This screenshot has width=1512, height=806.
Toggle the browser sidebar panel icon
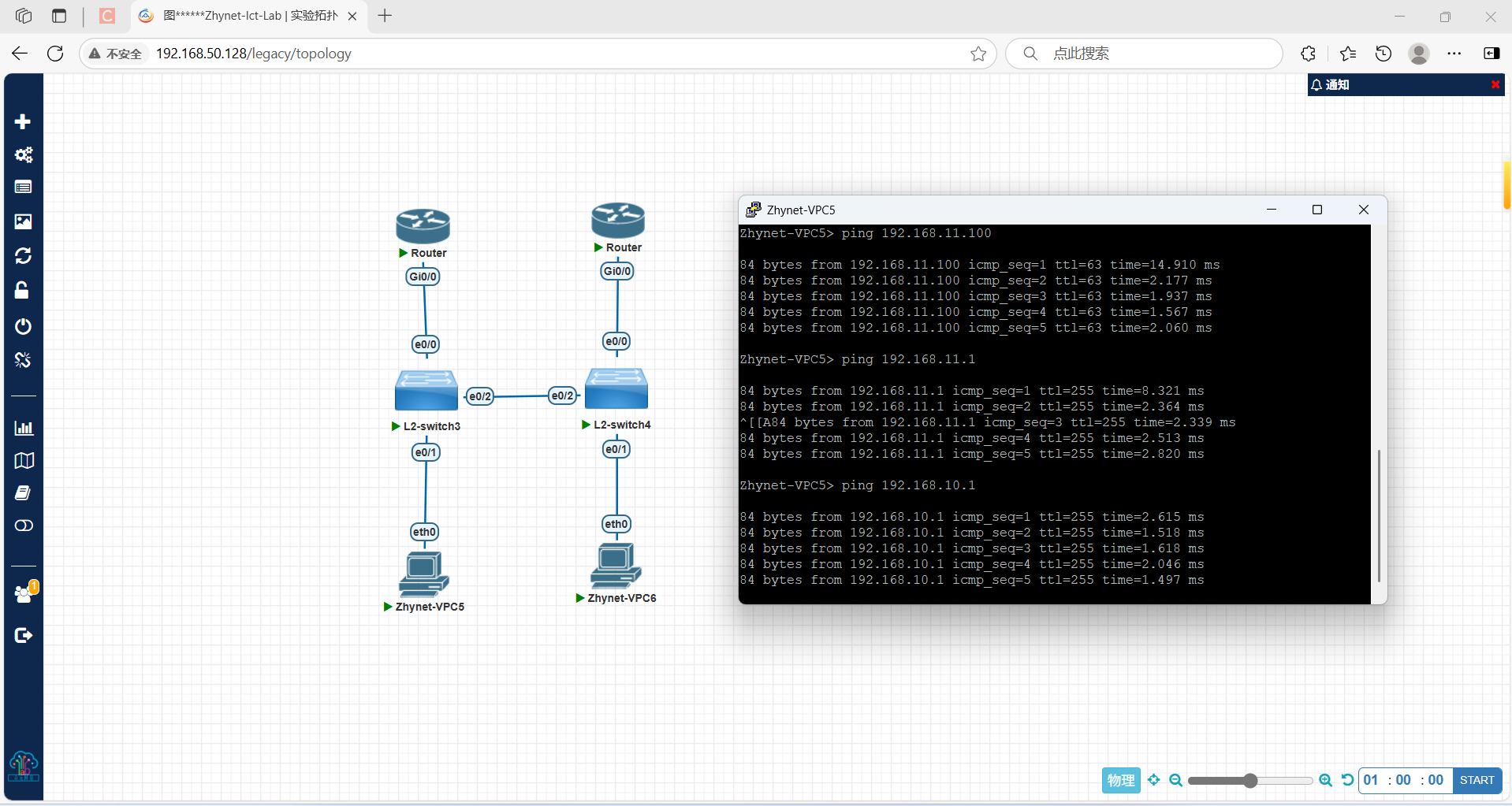1492,54
